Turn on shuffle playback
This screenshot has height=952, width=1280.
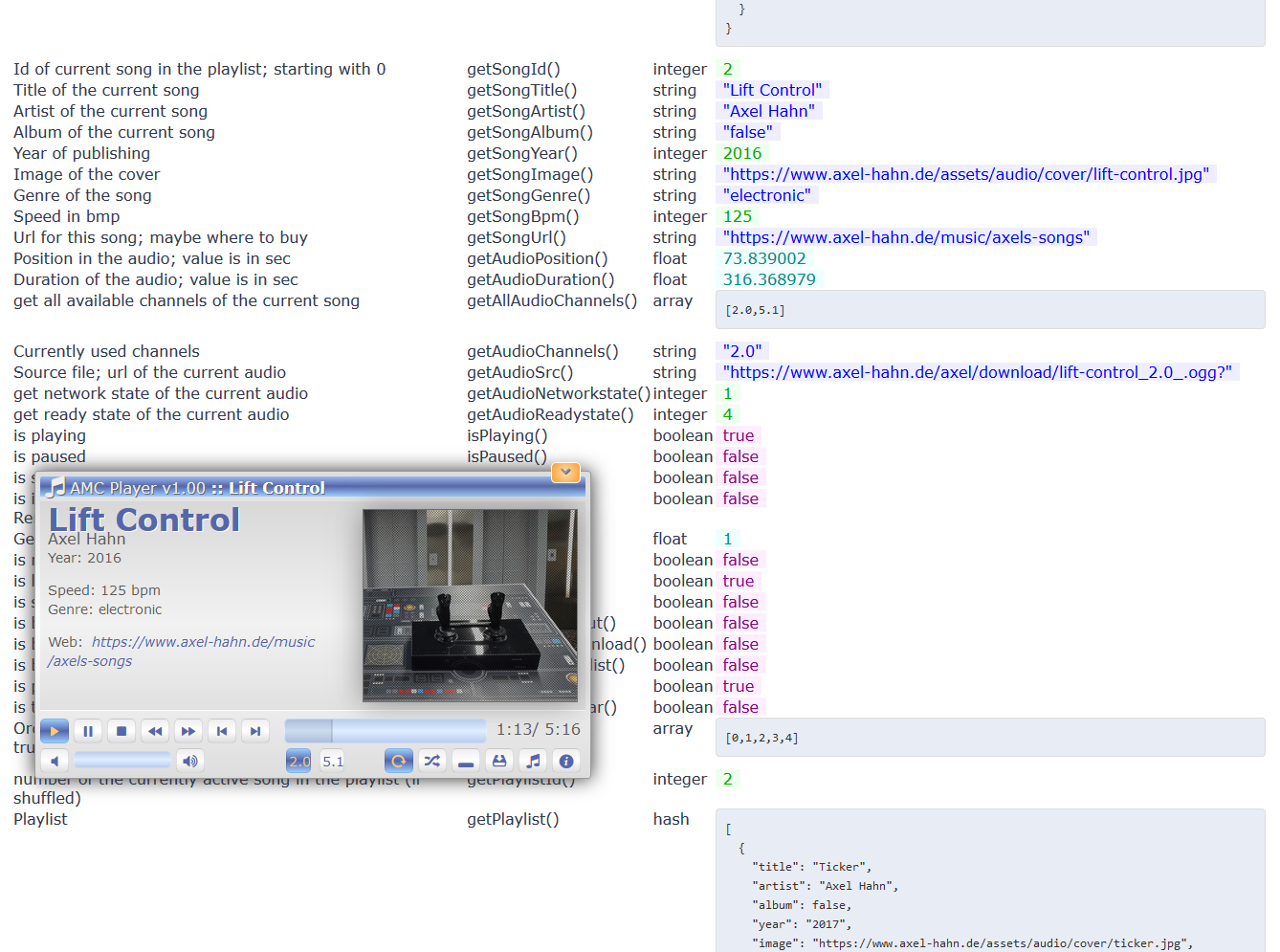431,761
